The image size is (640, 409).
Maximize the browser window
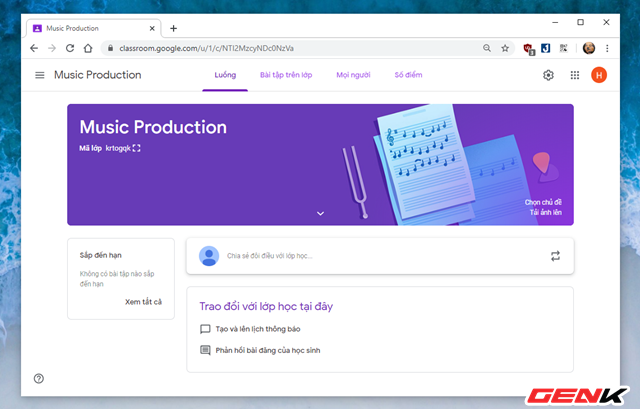580,22
